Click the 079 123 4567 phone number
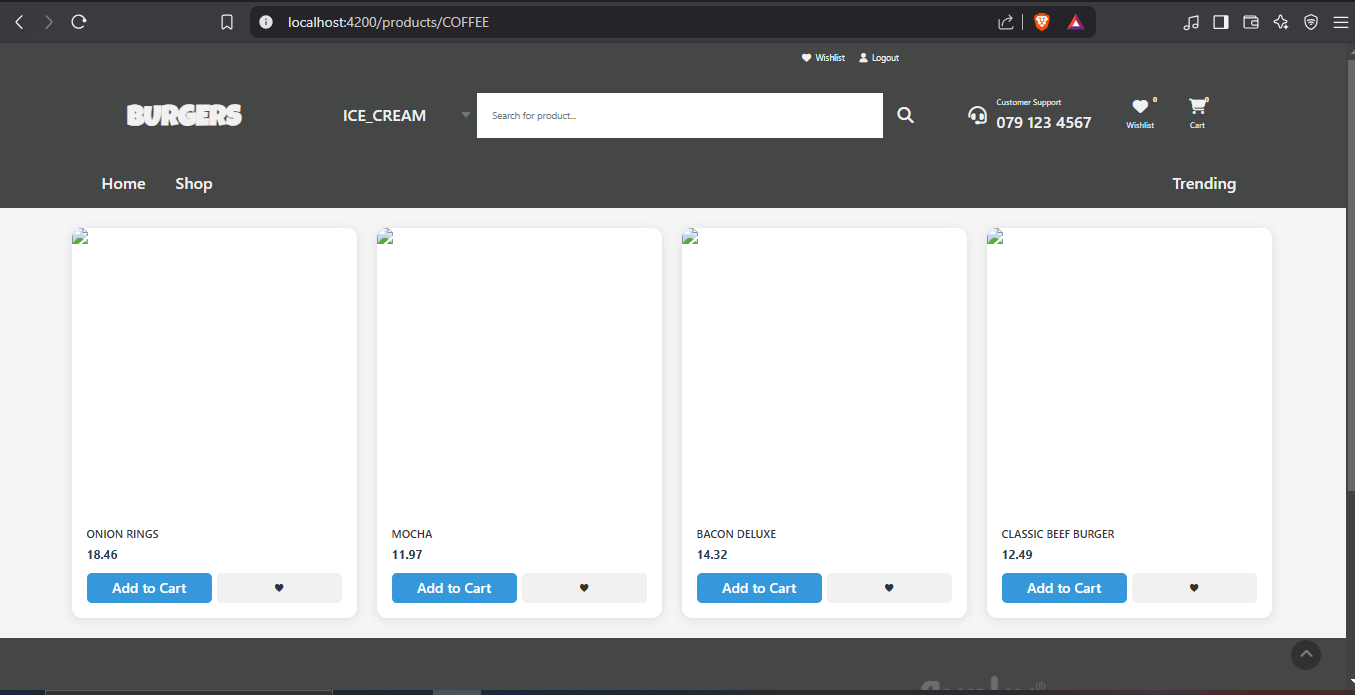This screenshot has height=695, width=1355. click(1044, 123)
